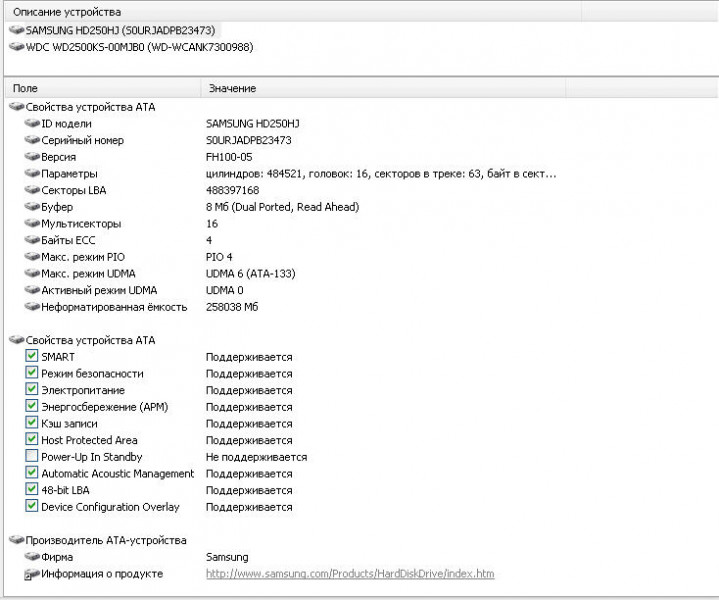
Task: Click the Не поддерживается value
Action: [x=256, y=457]
